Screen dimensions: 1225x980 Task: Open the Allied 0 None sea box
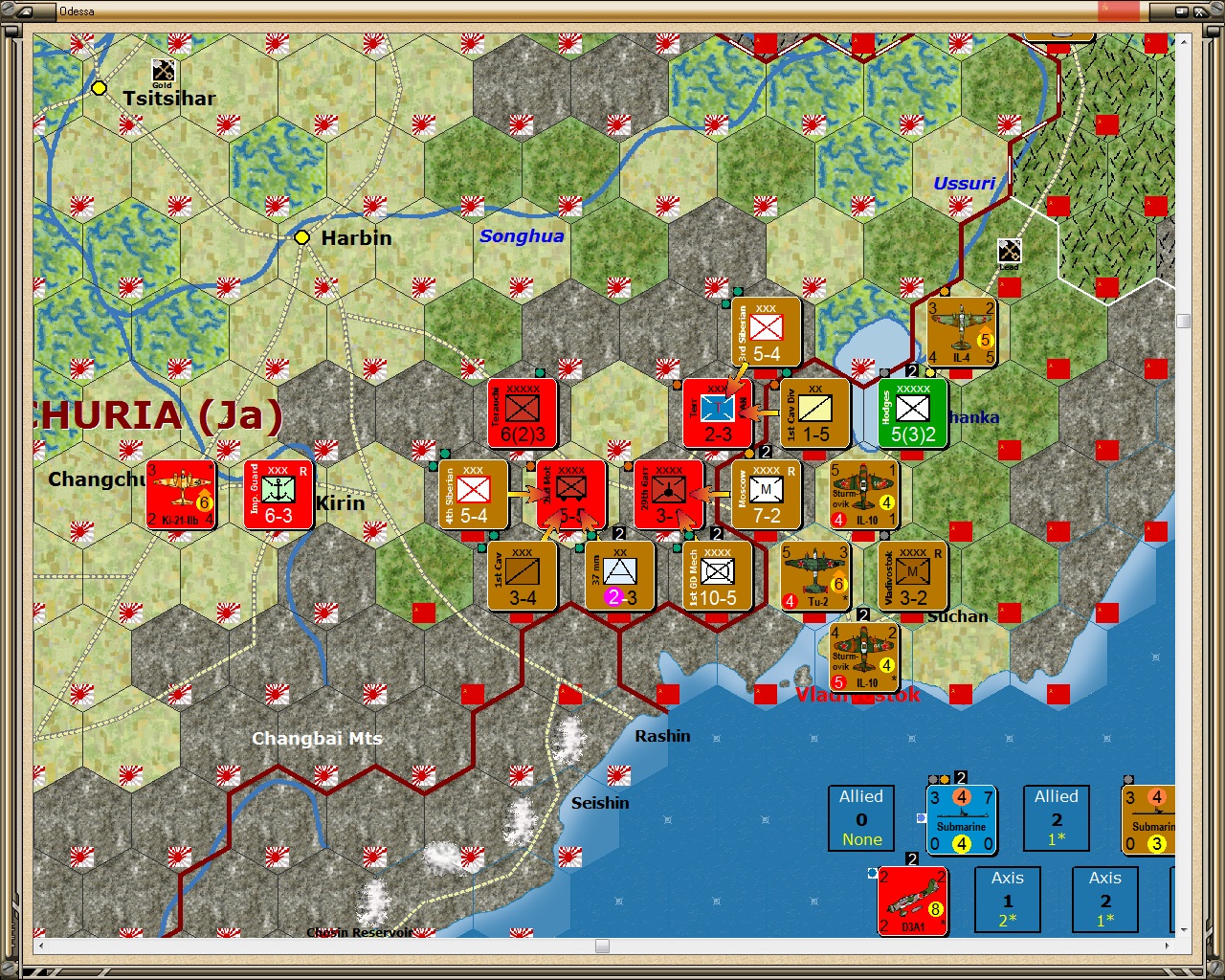tap(861, 818)
